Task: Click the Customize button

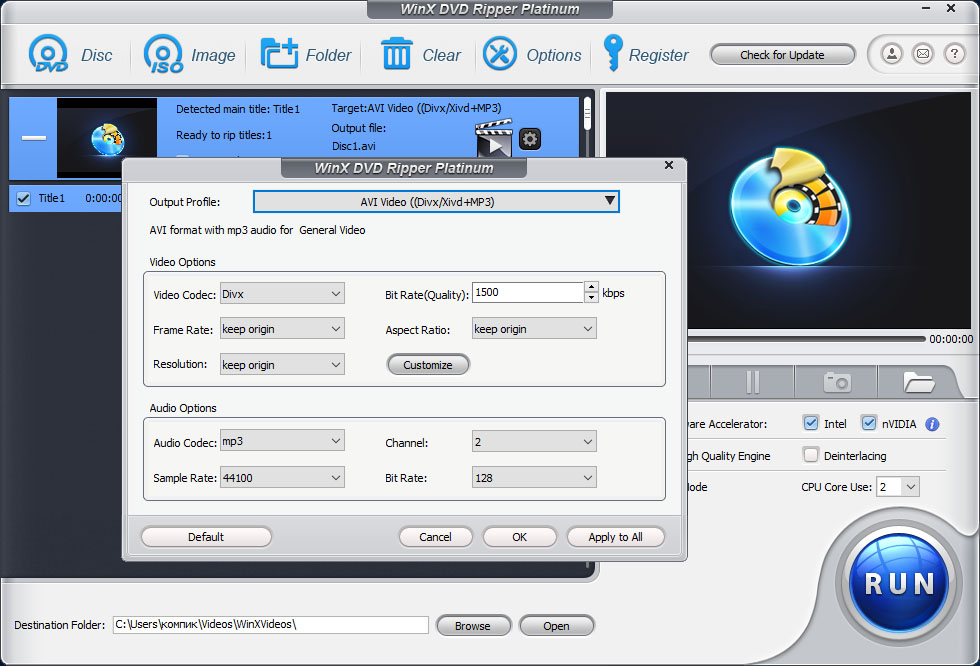Action: [x=428, y=365]
